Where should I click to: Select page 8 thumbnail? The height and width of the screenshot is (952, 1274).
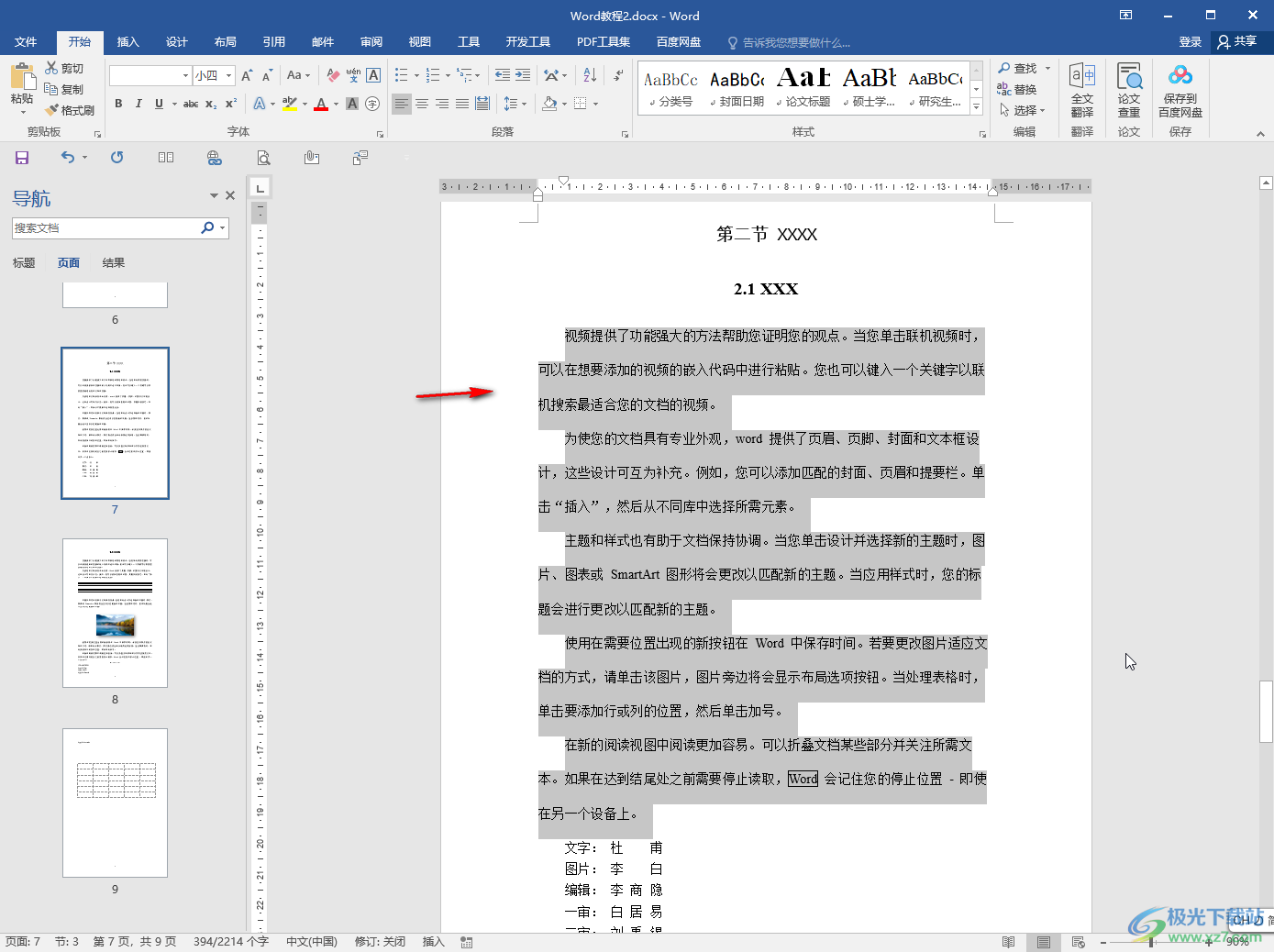pos(115,613)
